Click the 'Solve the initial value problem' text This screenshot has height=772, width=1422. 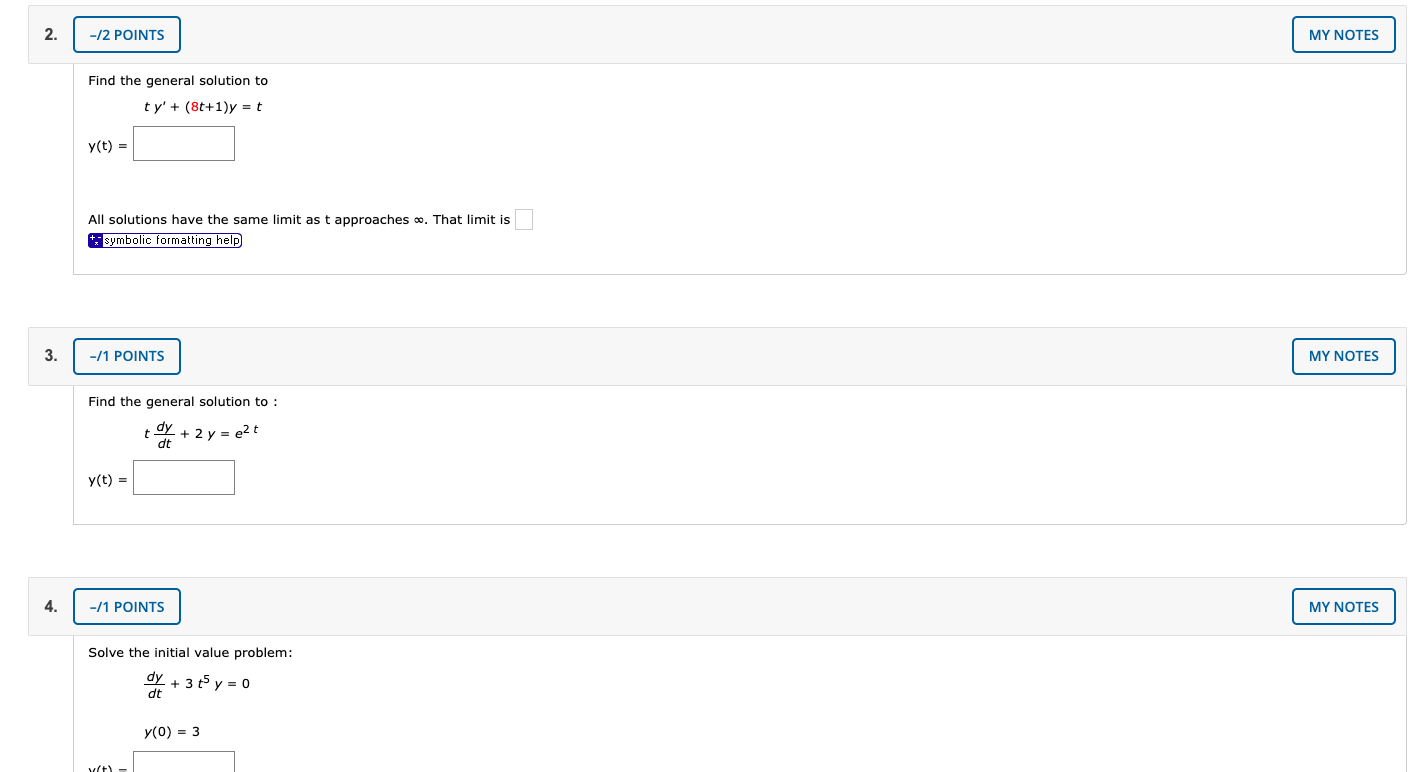pos(190,653)
